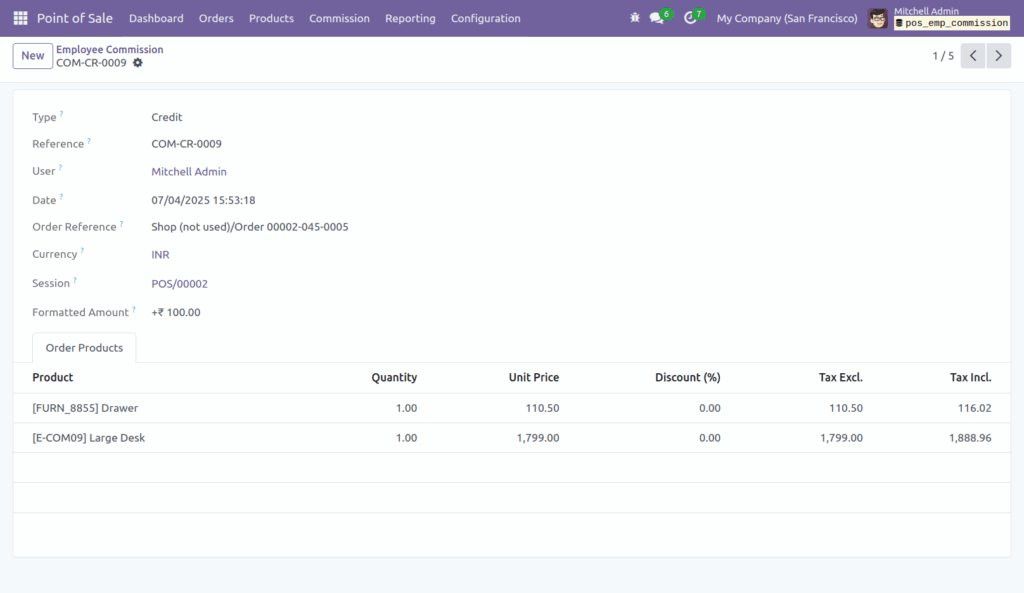Click the Employee Commission breadcrumb

pyautogui.click(x=109, y=48)
